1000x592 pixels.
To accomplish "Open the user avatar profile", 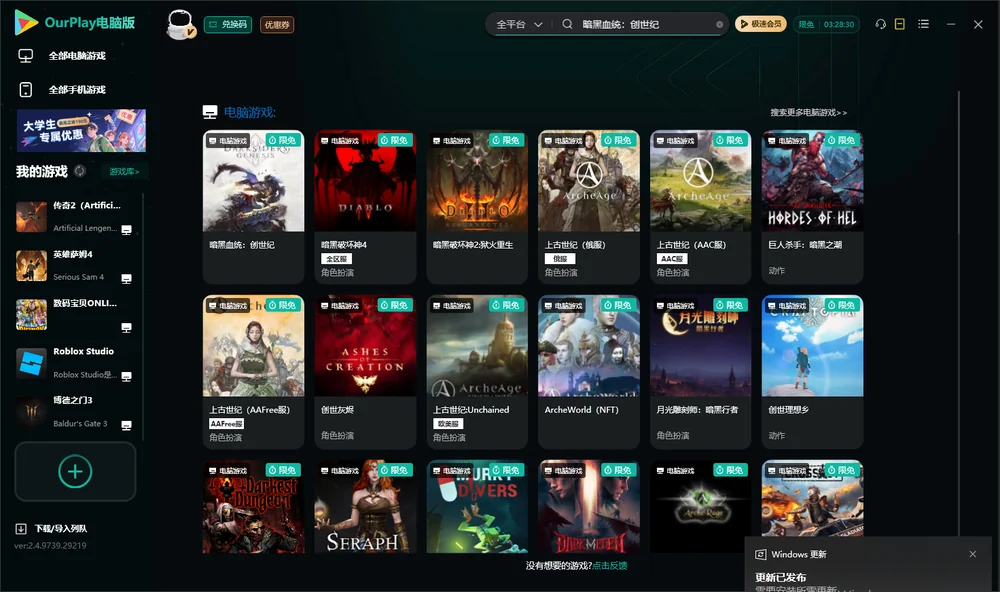I will coord(180,24).
